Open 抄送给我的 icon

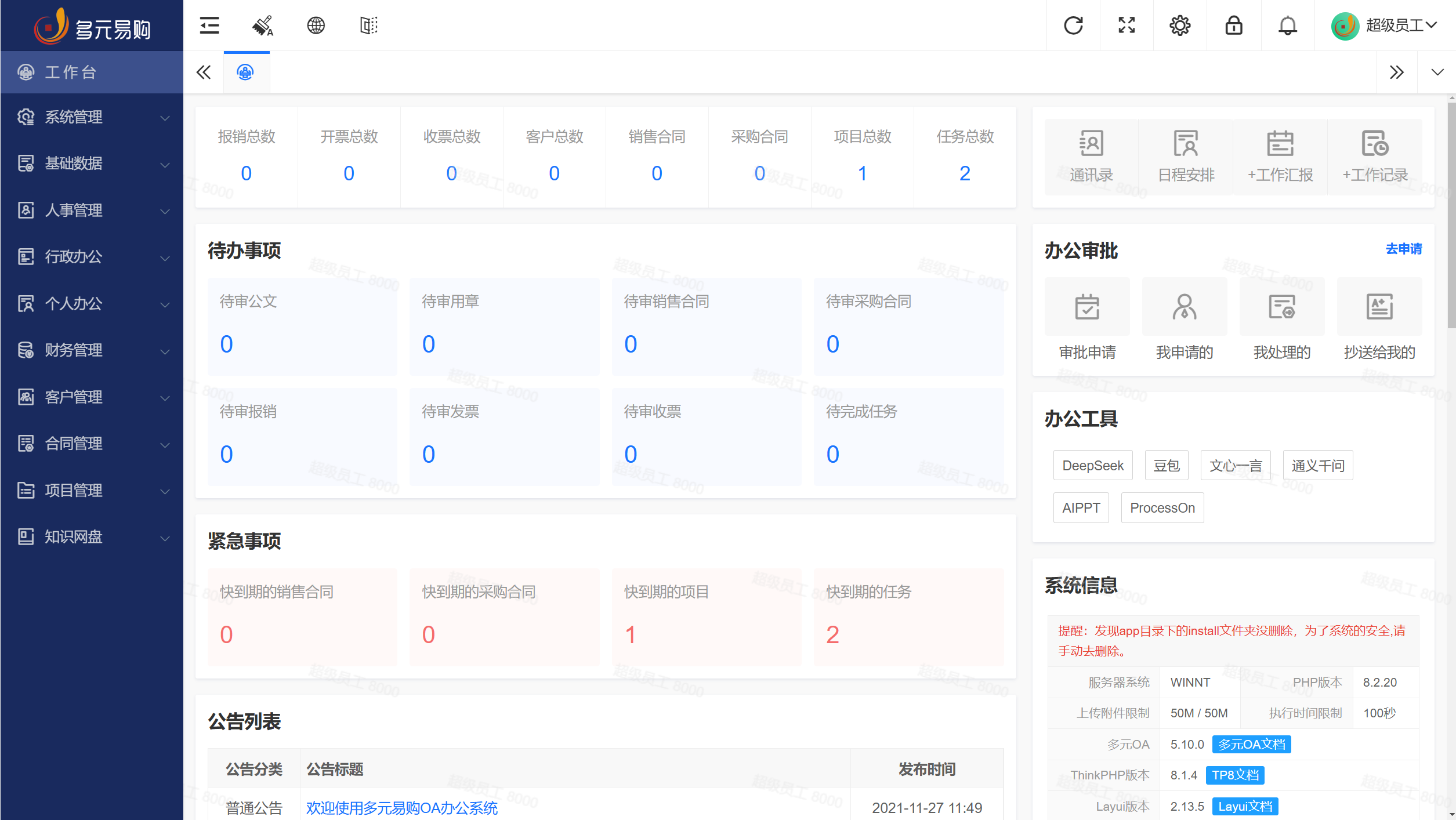pos(1379,307)
